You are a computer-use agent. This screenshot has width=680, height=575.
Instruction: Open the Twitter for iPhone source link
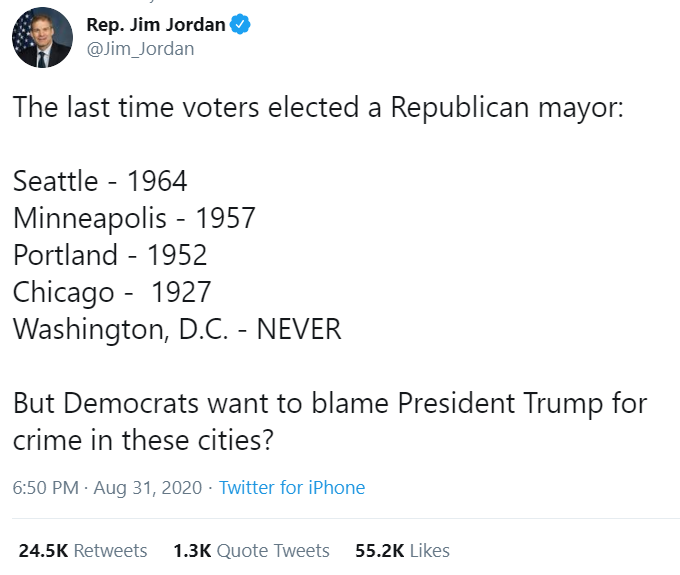click(x=292, y=488)
